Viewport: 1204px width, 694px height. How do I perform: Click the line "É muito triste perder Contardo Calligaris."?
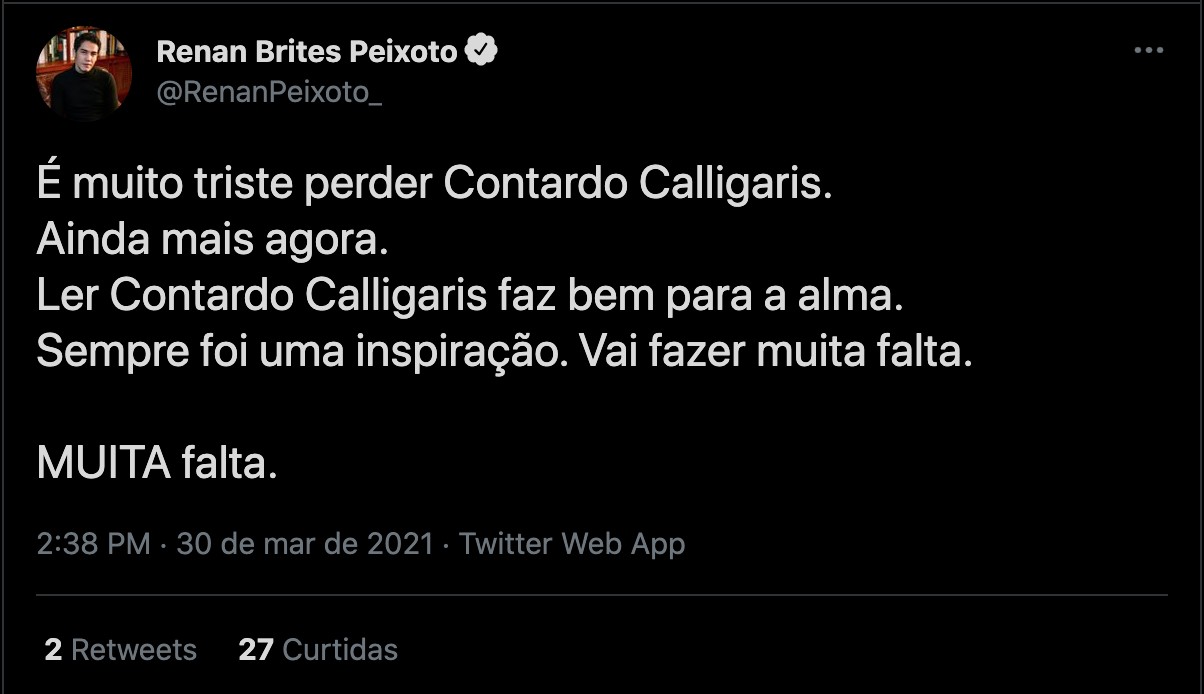[x=435, y=186]
